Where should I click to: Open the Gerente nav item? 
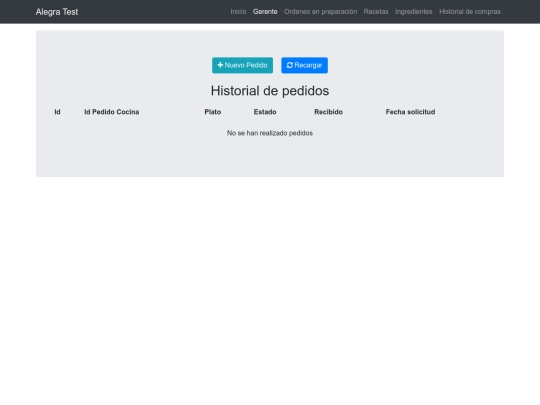(265, 12)
